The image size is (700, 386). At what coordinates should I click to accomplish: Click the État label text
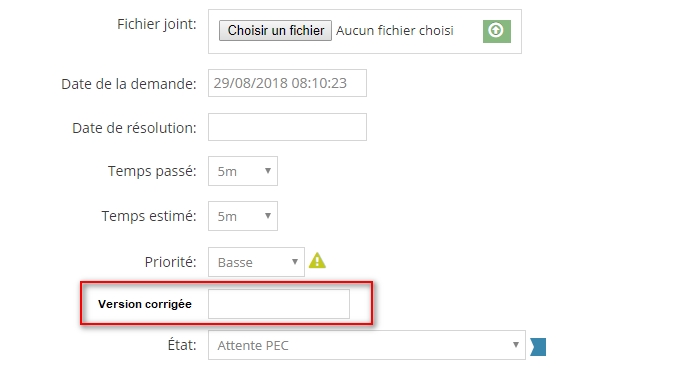182,345
